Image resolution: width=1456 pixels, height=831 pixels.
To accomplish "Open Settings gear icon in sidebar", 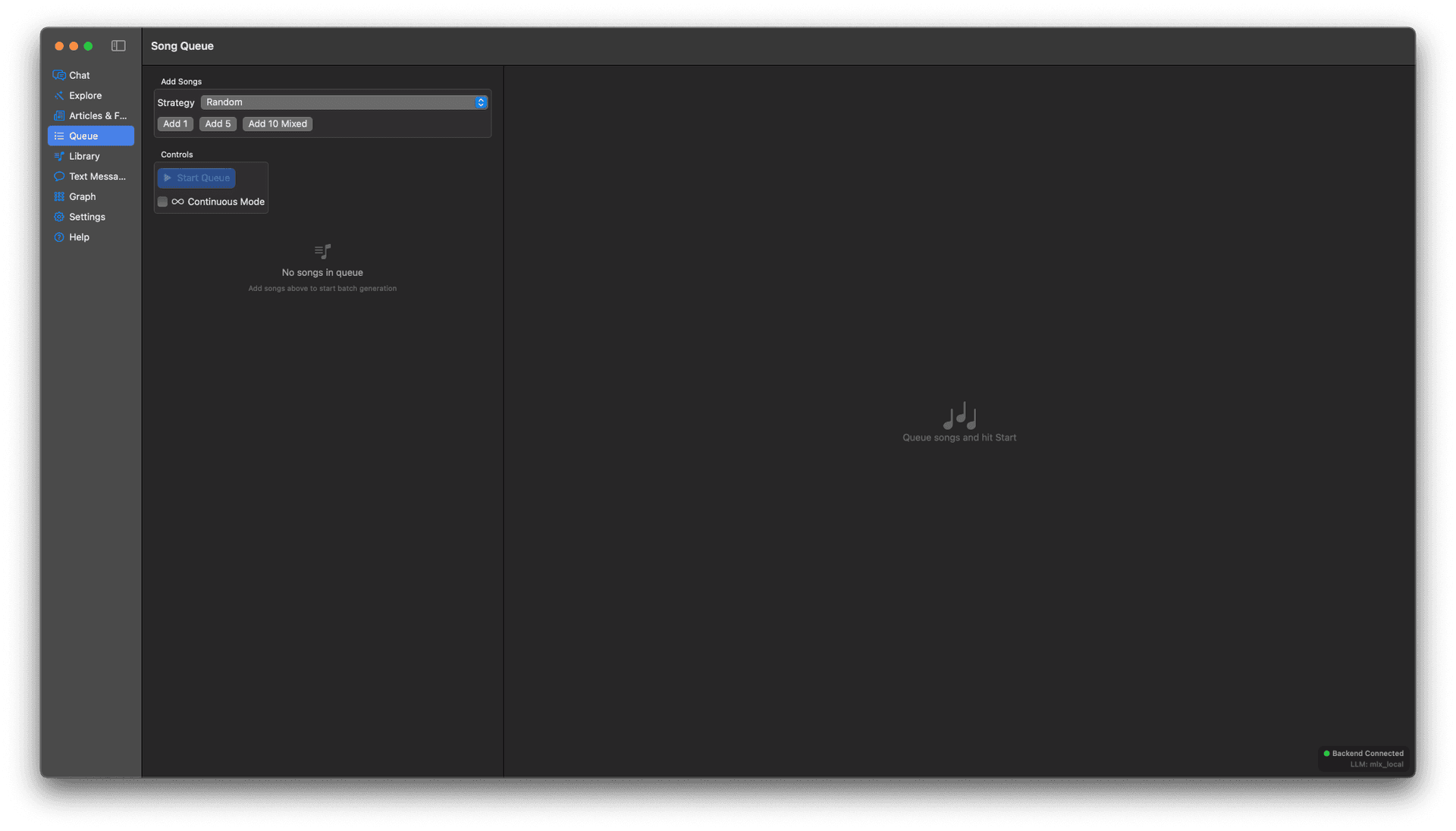I will (x=59, y=217).
